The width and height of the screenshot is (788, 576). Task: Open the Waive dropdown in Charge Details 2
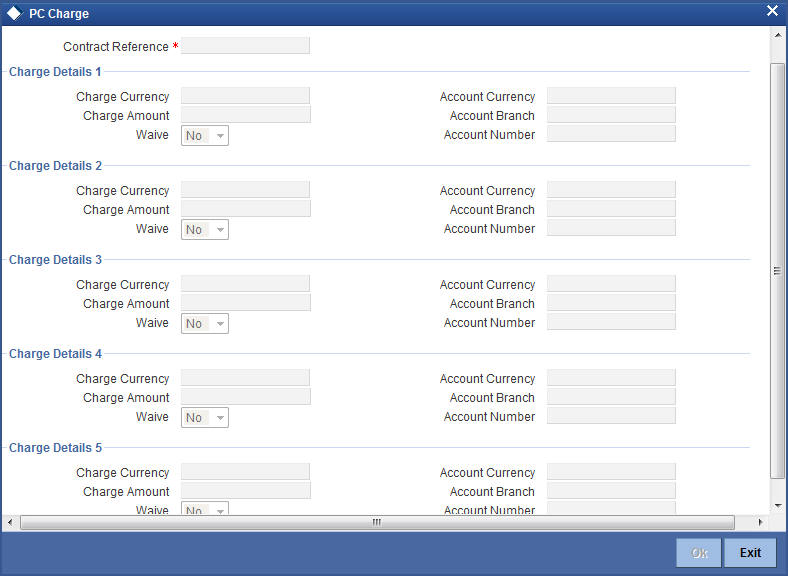pyautogui.click(x=205, y=230)
